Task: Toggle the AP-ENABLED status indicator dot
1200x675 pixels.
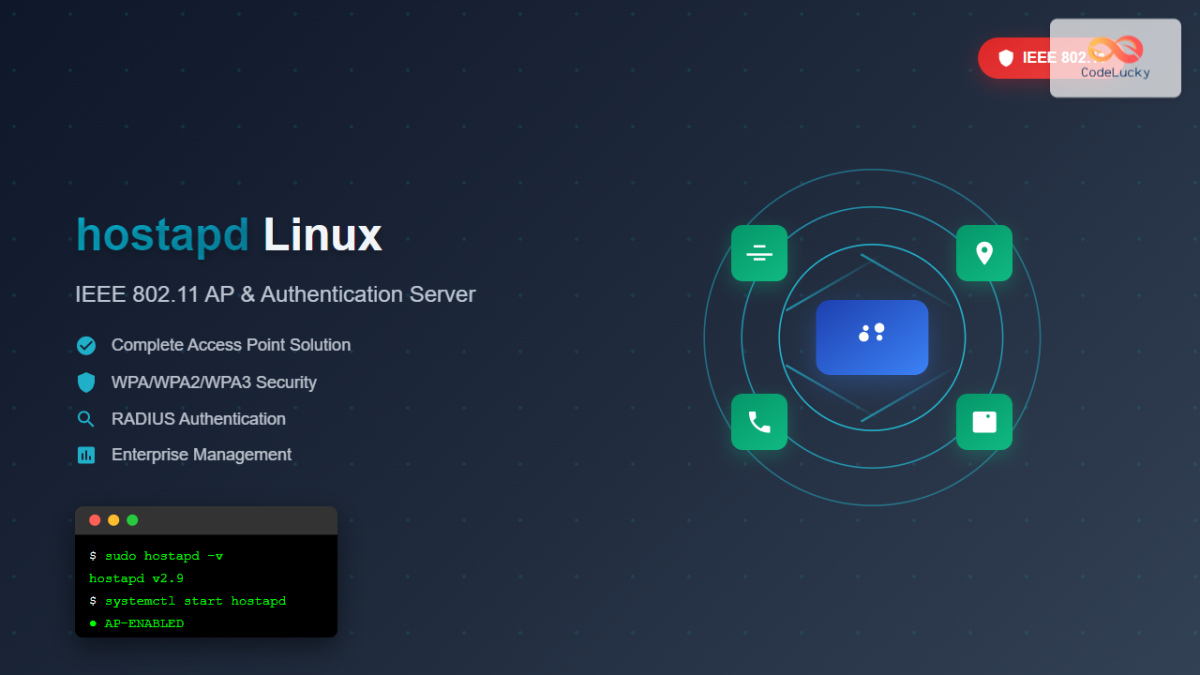Action: (94, 622)
